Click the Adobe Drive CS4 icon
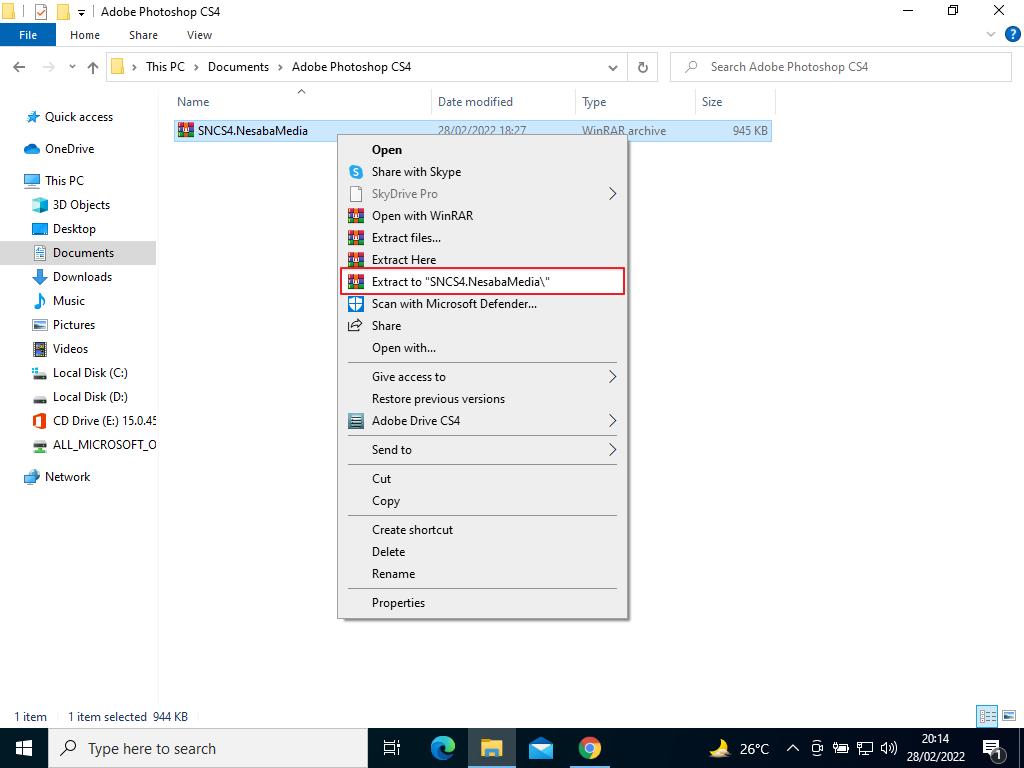The width and height of the screenshot is (1024, 768). click(355, 421)
